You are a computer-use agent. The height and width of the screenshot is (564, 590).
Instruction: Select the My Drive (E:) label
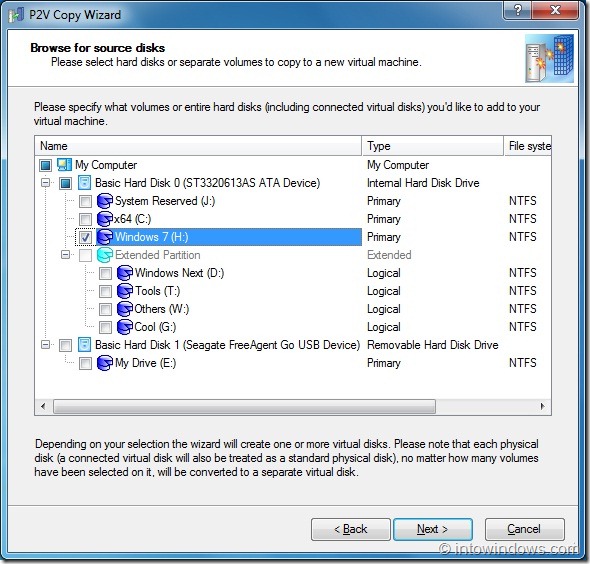[146, 363]
